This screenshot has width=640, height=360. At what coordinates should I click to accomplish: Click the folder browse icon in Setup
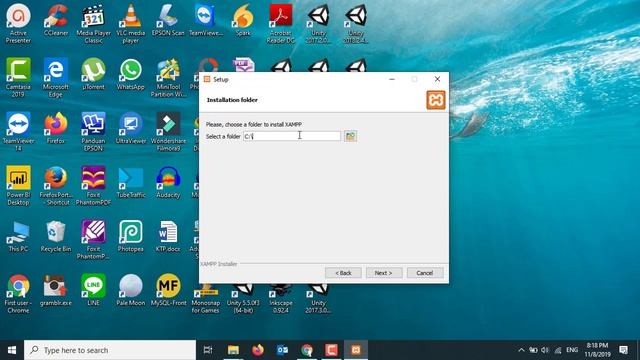point(350,136)
